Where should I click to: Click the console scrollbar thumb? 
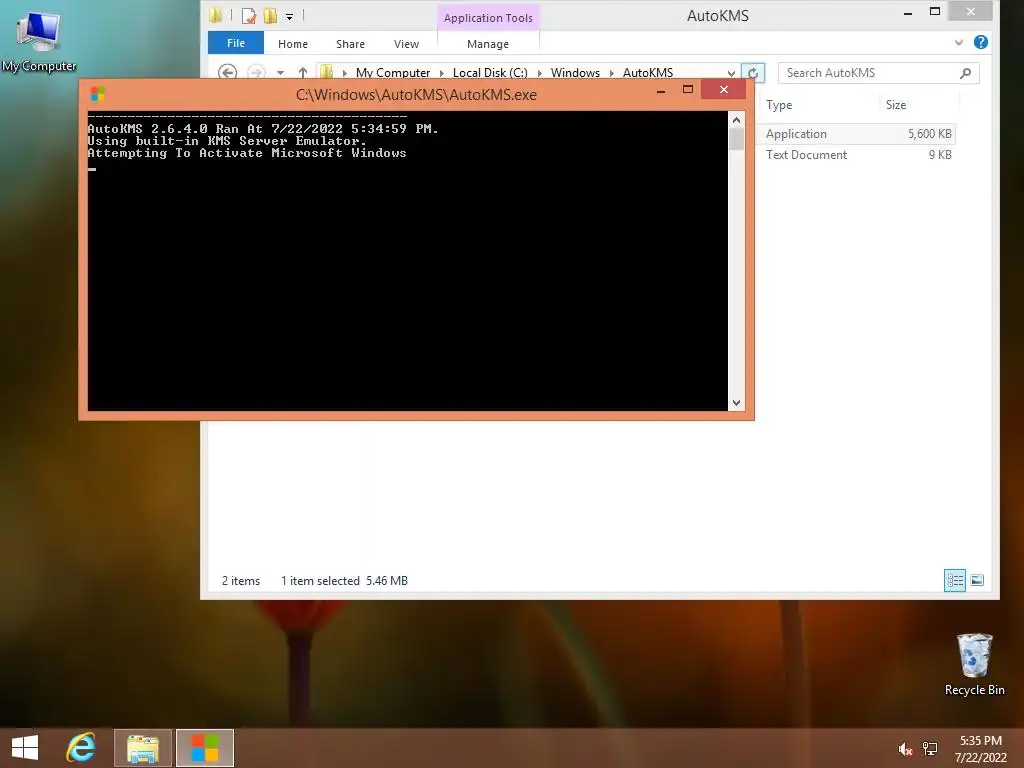click(736, 139)
